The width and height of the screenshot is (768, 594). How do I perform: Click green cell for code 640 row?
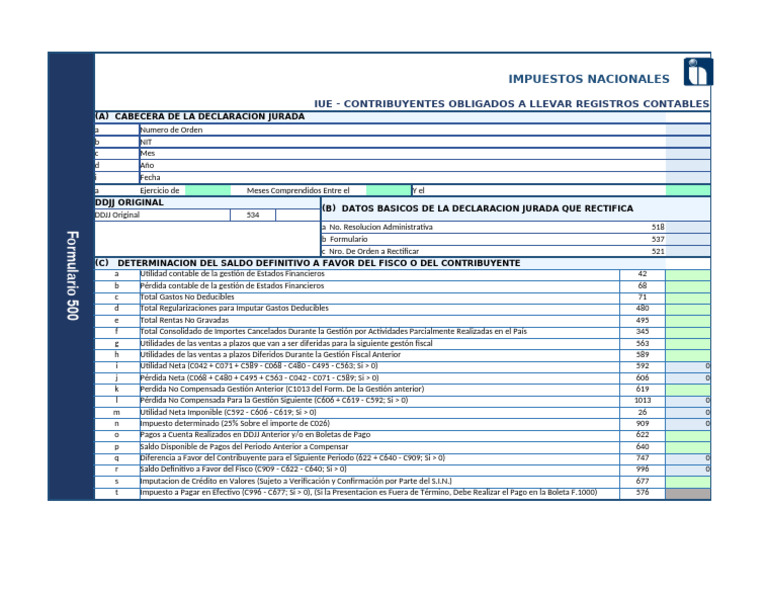click(x=688, y=447)
